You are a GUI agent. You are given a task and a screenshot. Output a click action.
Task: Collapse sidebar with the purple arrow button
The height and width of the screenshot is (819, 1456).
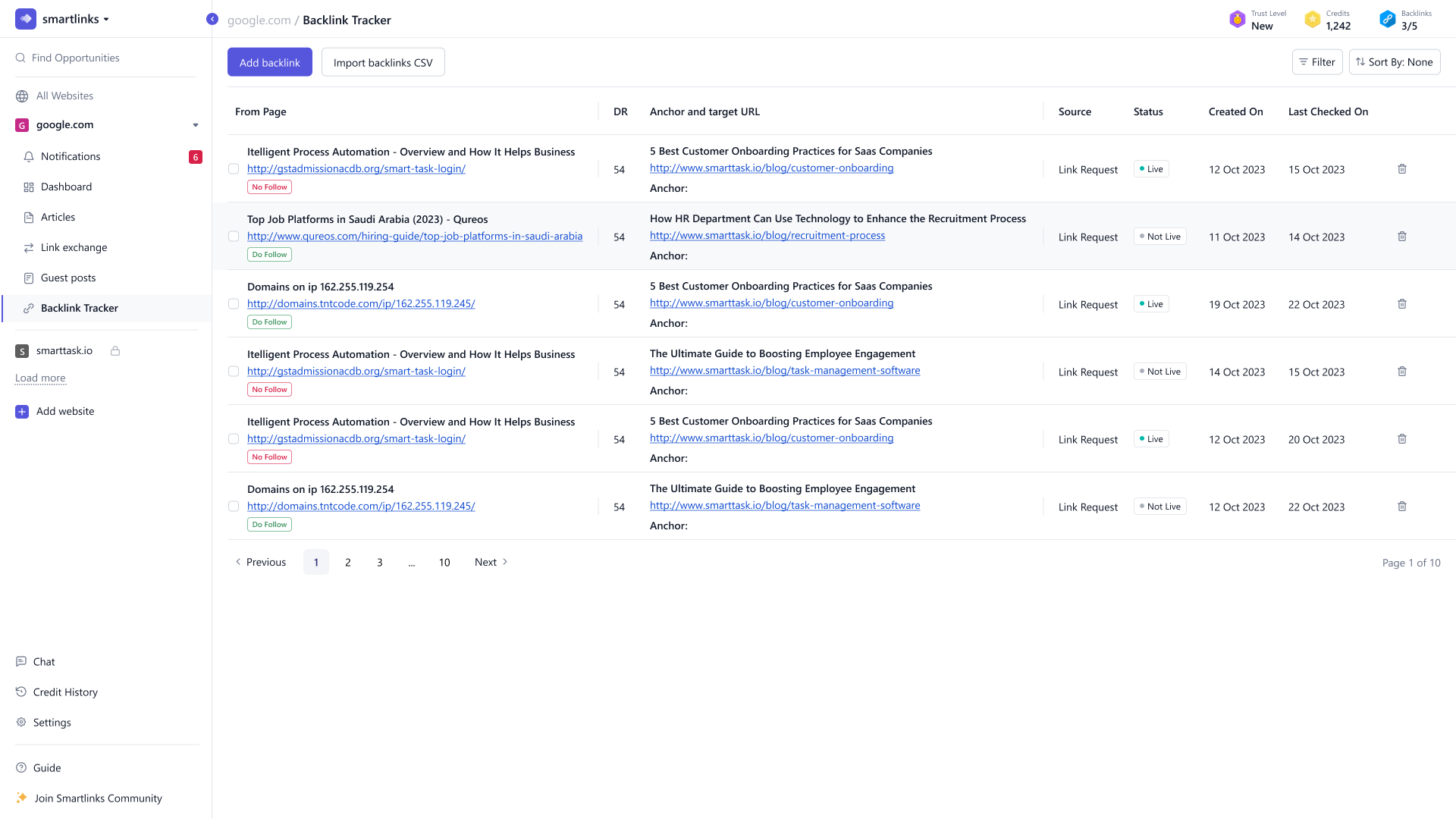pos(212,19)
